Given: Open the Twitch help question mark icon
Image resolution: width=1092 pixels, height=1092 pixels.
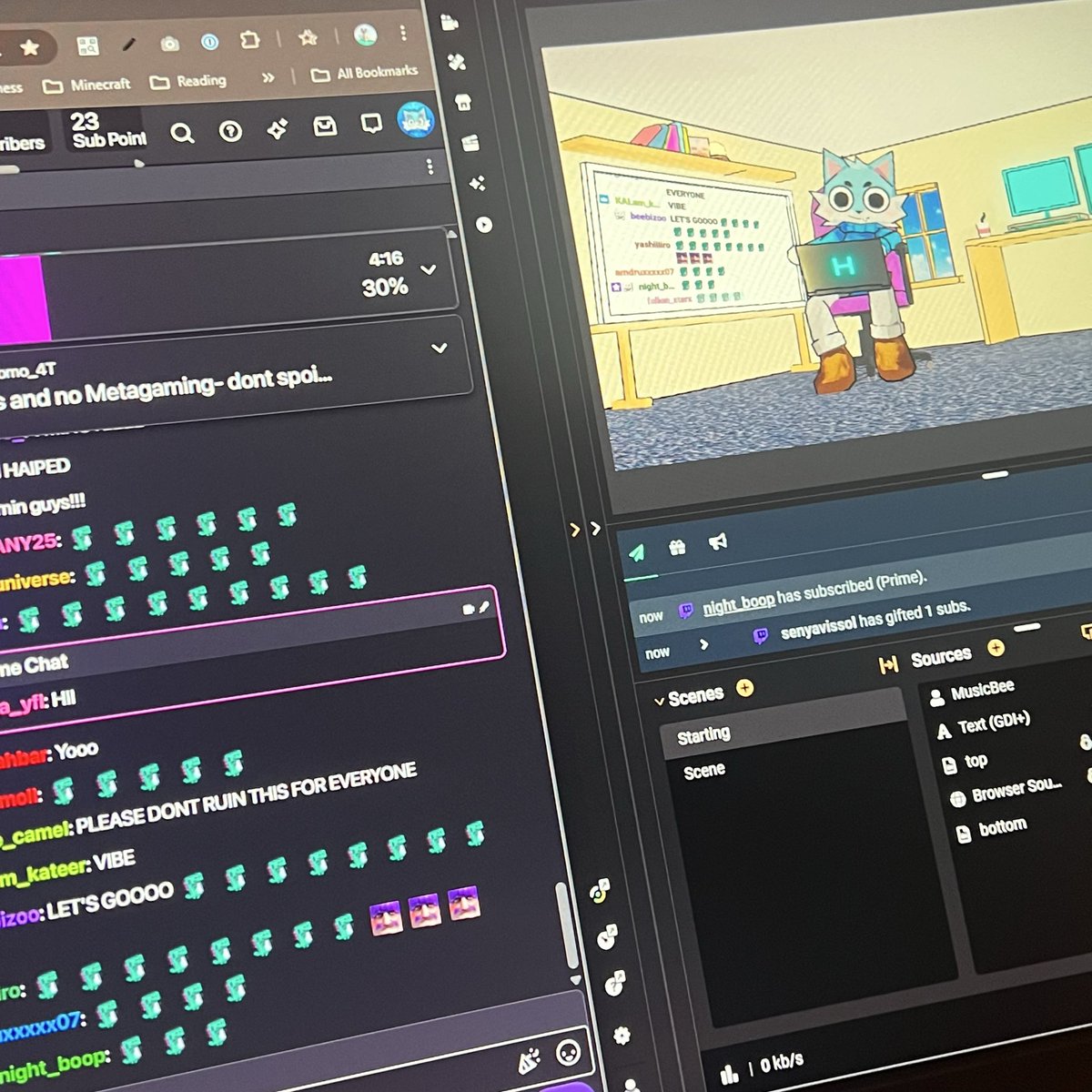Looking at the screenshot, I should [231, 131].
